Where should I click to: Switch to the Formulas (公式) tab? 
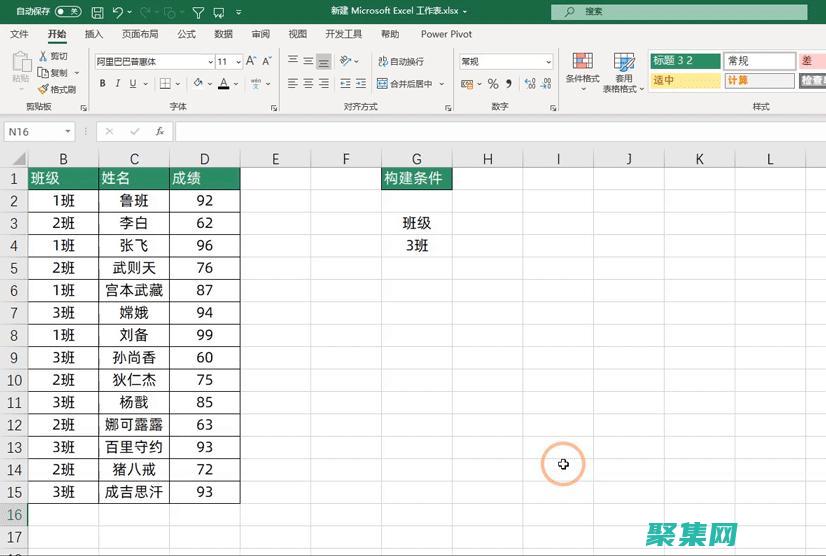(x=186, y=34)
